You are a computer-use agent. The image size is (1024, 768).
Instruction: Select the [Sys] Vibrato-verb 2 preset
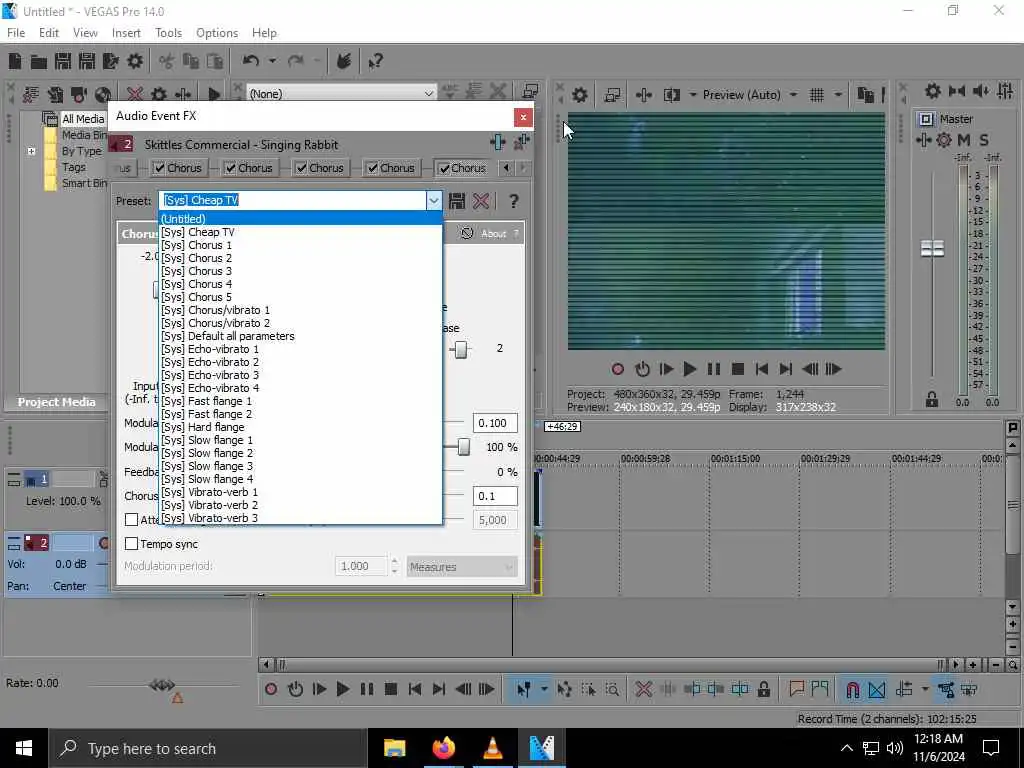pyautogui.click(x=301, y=505)
